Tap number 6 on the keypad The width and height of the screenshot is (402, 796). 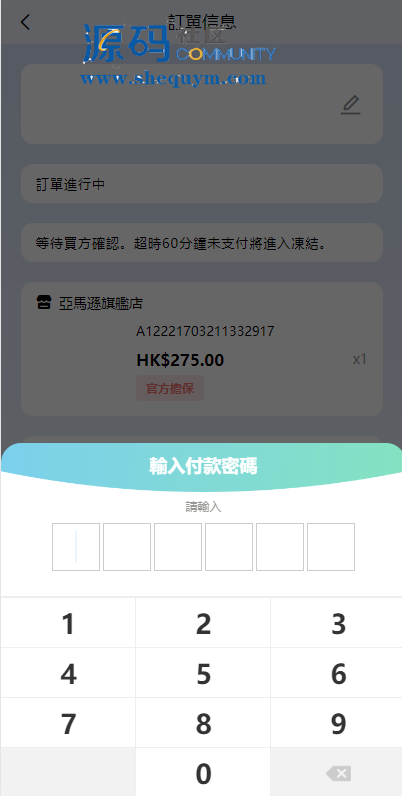pyautogui.click(x=338, y=674)
